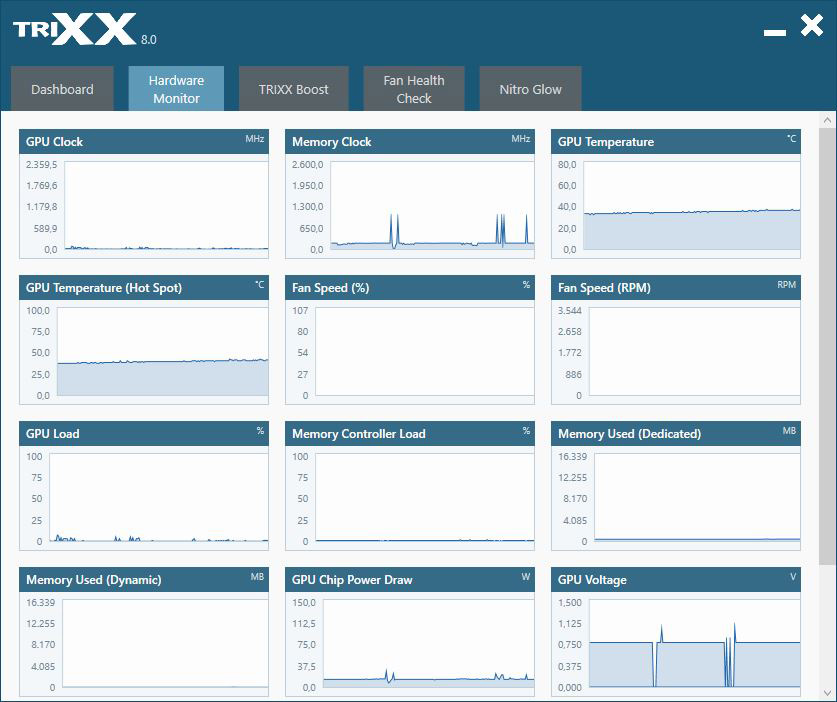The height and width of the screenshot is (702, 837).
Task: Click the Memory Controller Load graph
Action: click(x=425, y=498)
